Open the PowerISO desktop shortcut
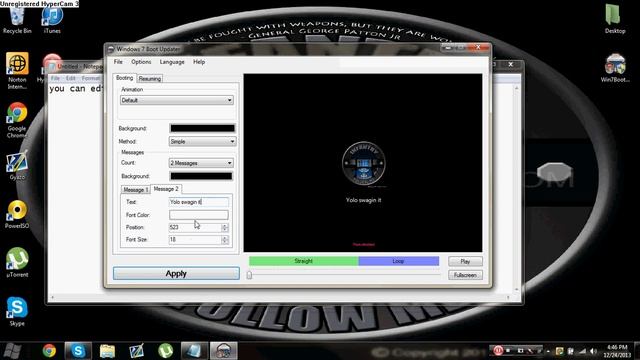The height and width of the screenshot is (360, 640). coord(17,215)
